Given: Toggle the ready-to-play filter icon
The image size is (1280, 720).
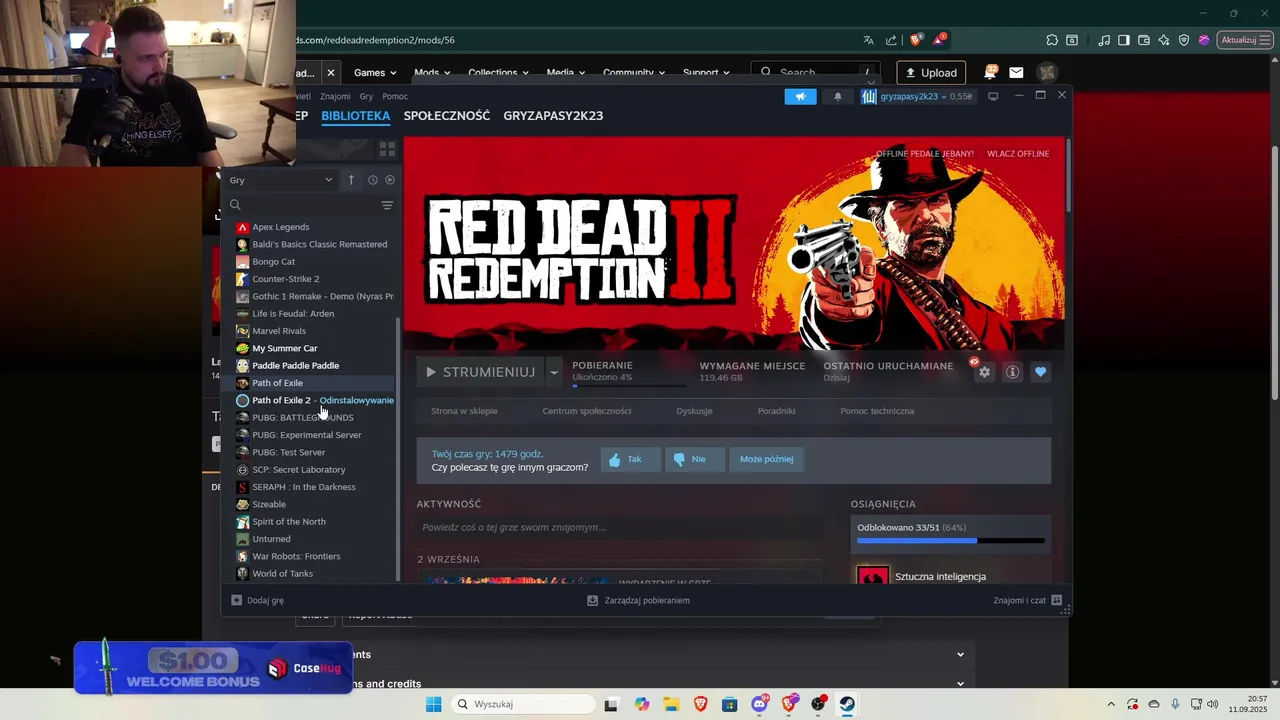Looking at the screenshot, I should (390, 180).
